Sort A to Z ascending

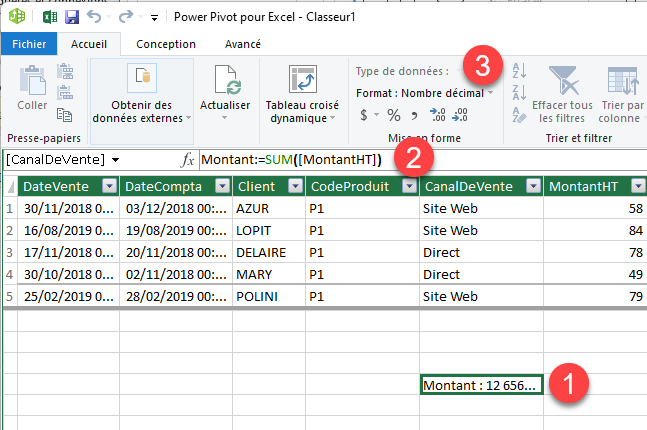tap(519, 71)
